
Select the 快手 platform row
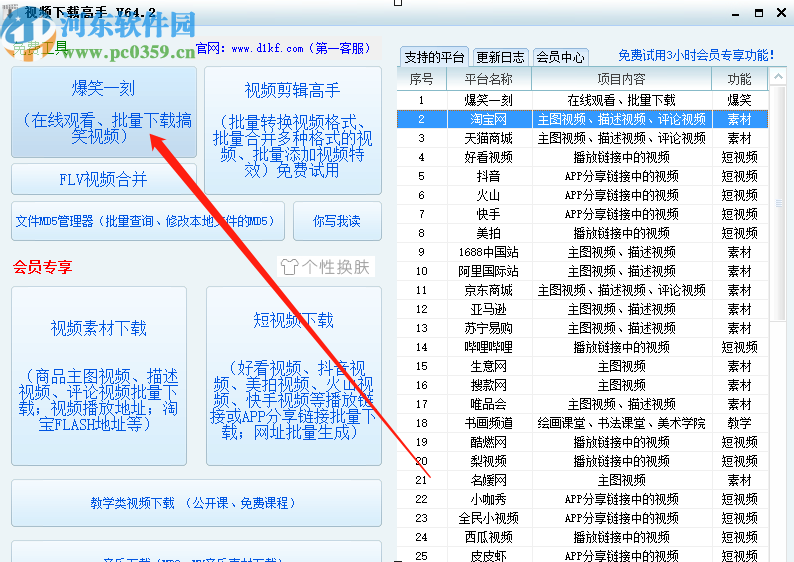click(582, 214)
